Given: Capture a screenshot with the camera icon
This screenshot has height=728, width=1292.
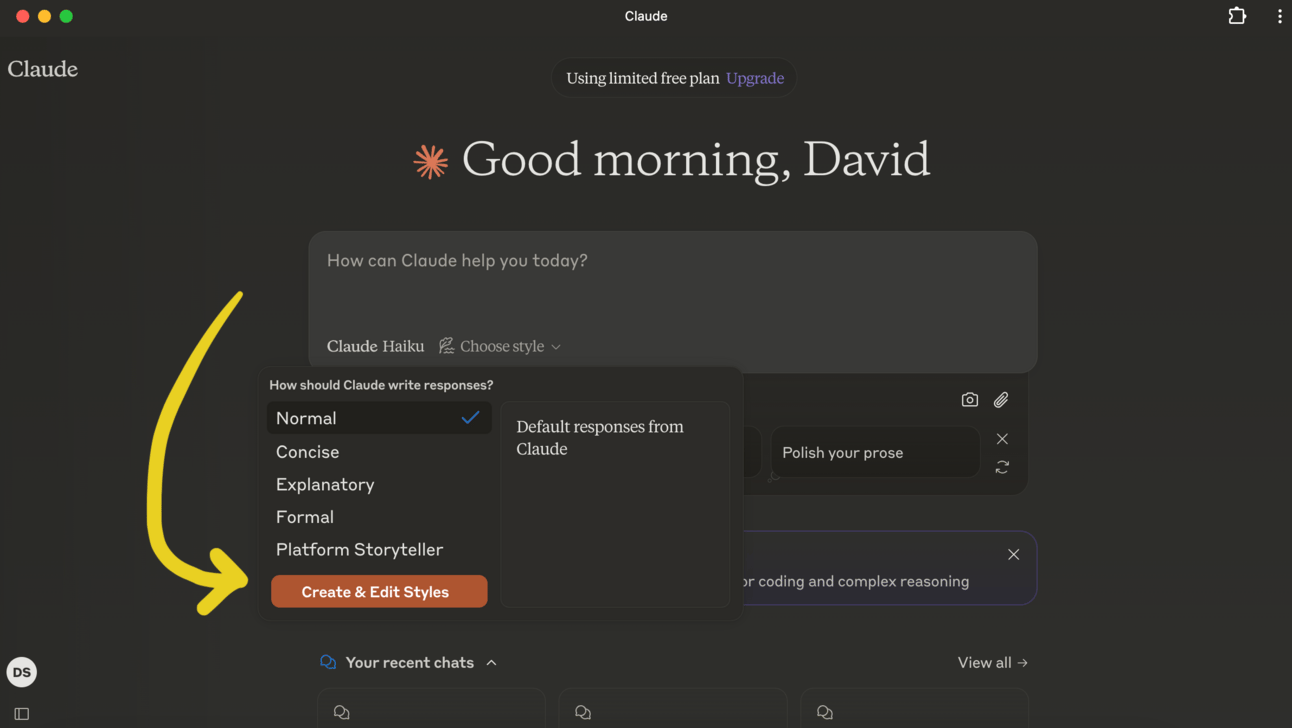Looking at the screenshot, I should pyautogui.click(x=970, y=400).
